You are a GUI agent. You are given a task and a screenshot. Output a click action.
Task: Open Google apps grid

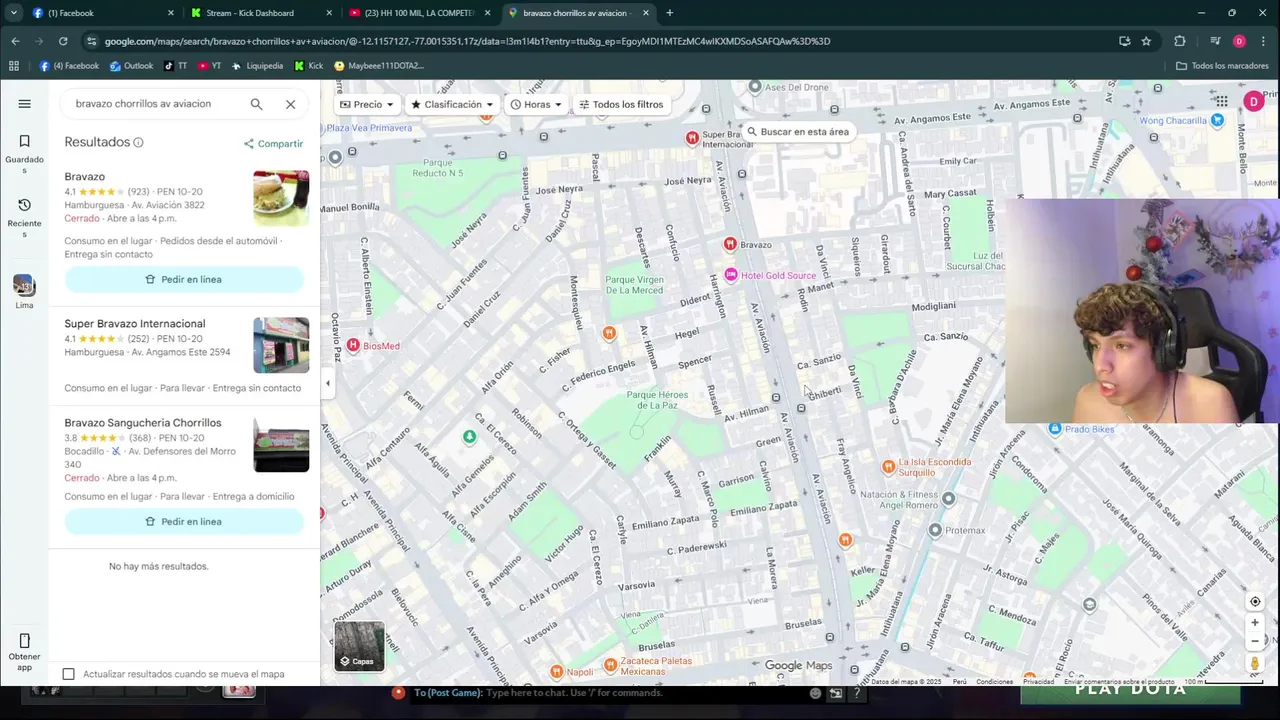tap(1222, 101)
